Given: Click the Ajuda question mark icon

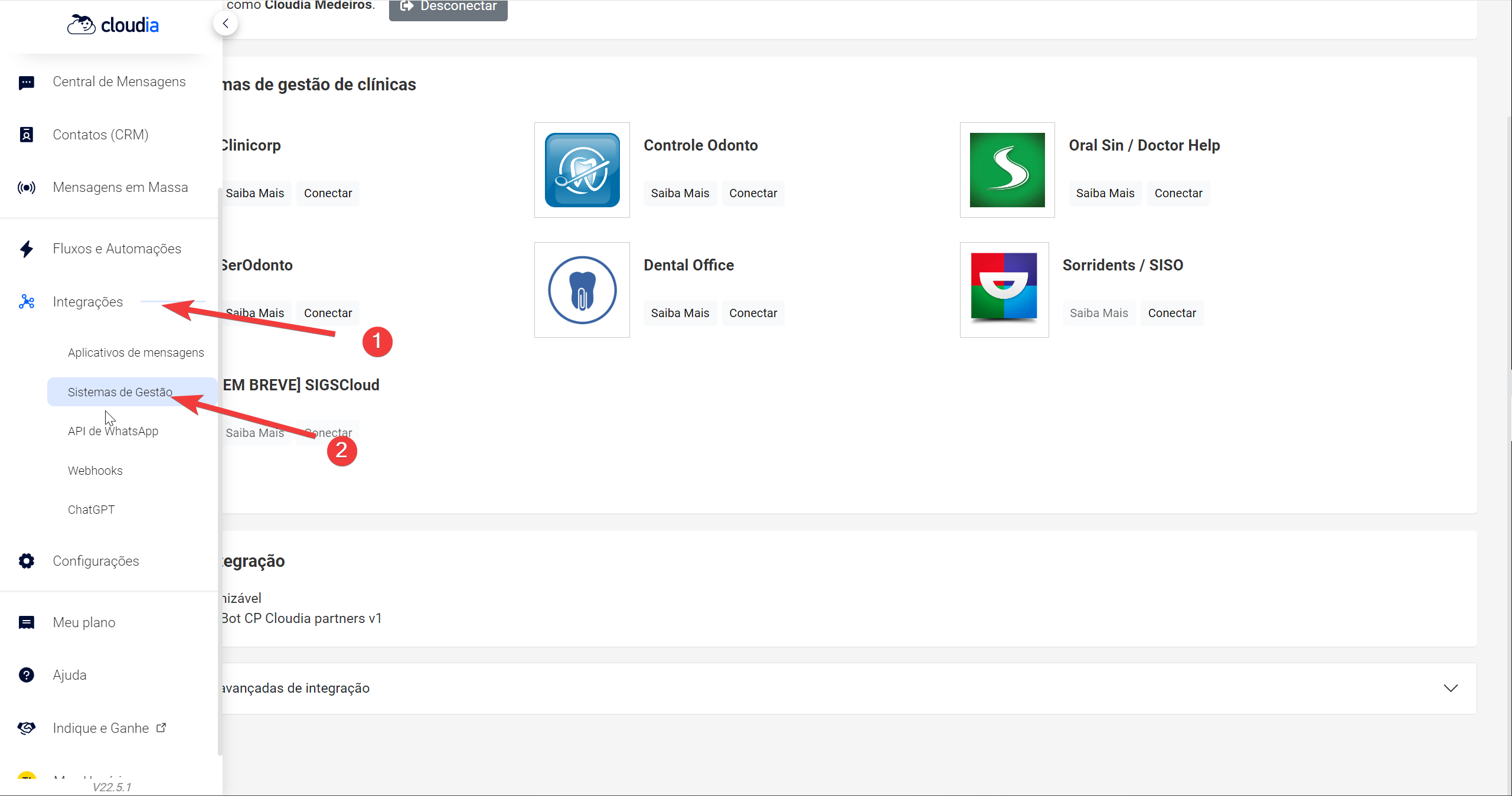Looking at the screenshot, I should tap(27, 675).
